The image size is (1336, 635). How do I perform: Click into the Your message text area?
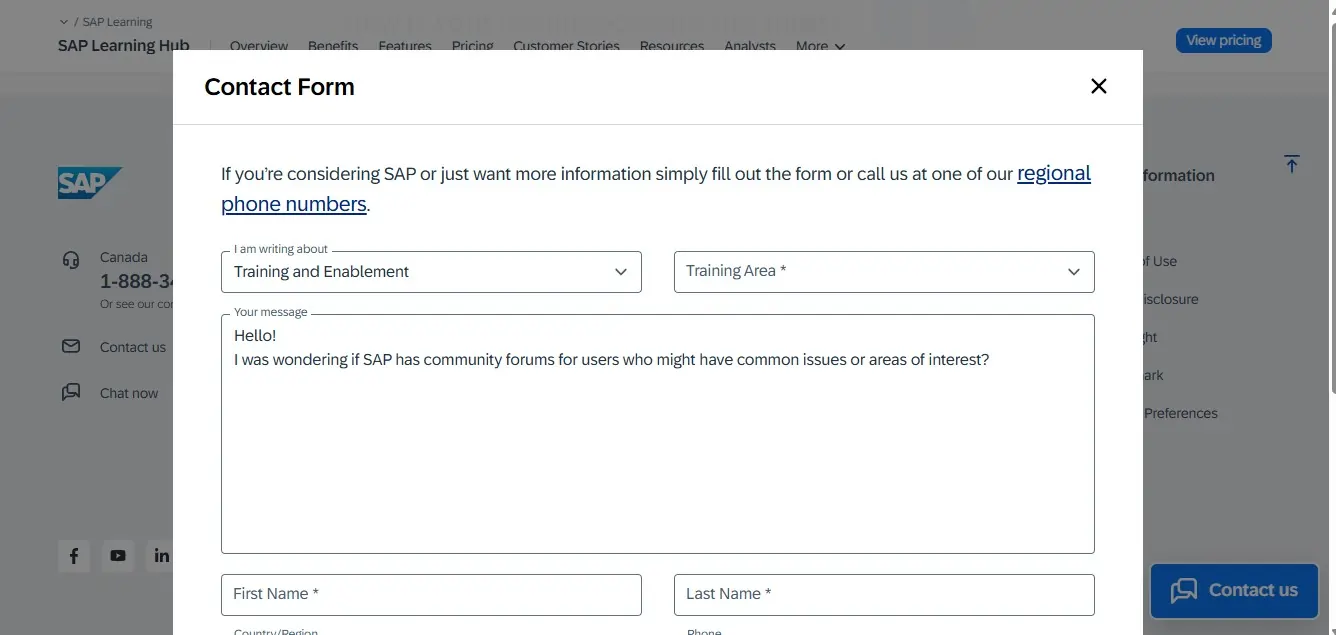[x=658, y=434]
